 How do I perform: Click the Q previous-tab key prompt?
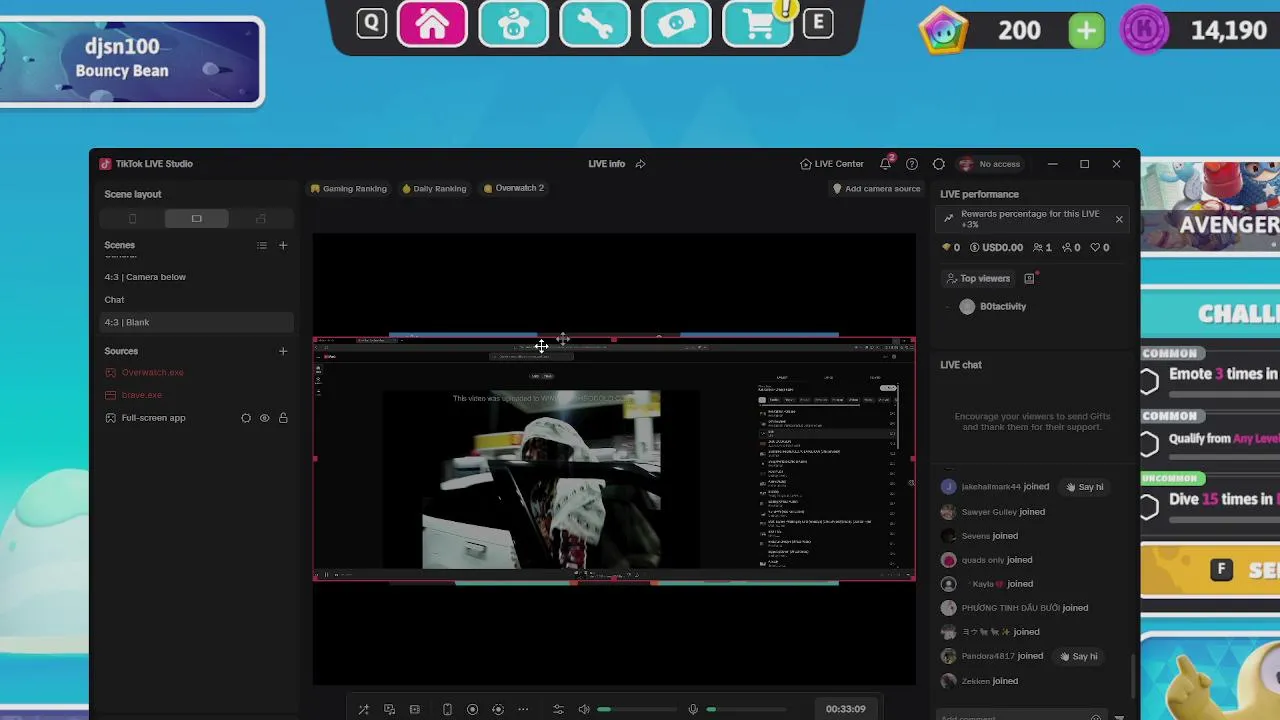(x=371, y=23)
